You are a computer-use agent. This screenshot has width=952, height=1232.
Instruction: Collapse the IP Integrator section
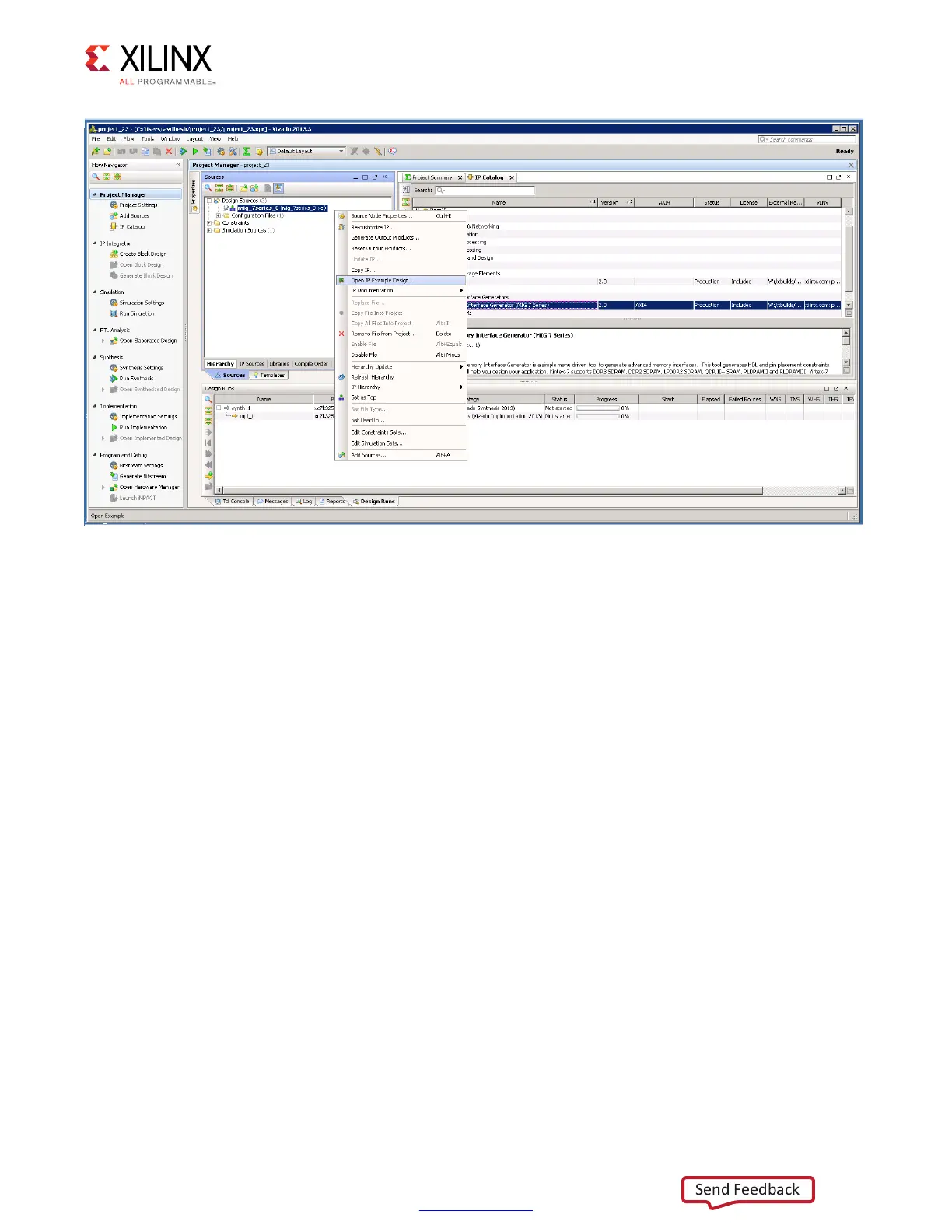tap(95, 243)
